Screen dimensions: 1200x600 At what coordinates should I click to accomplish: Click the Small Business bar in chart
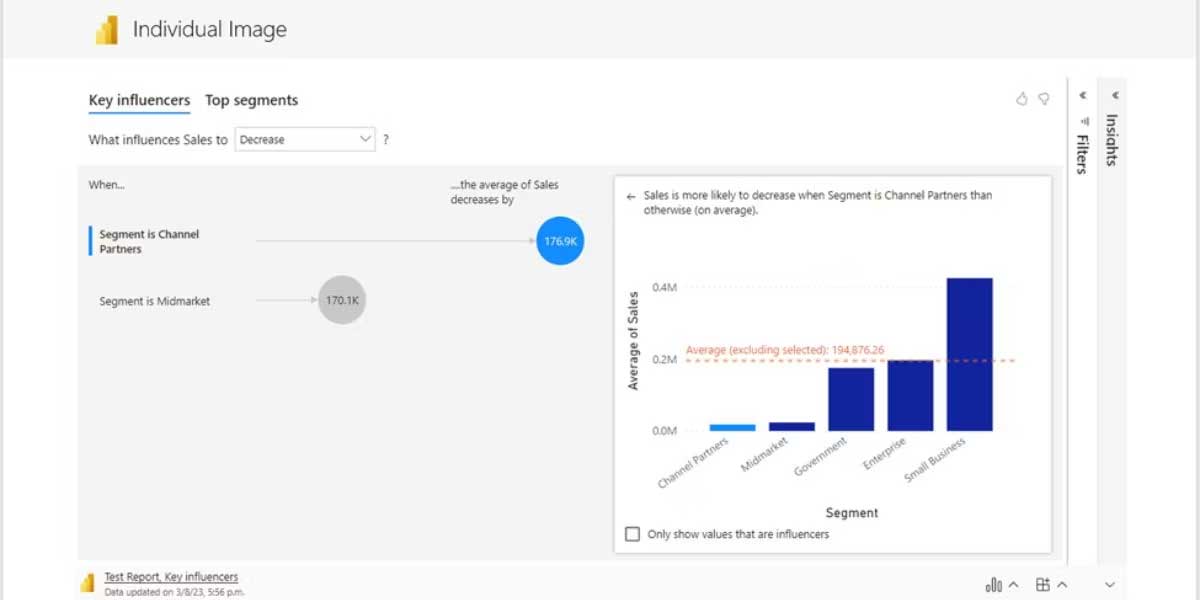[x=969, y=354]
